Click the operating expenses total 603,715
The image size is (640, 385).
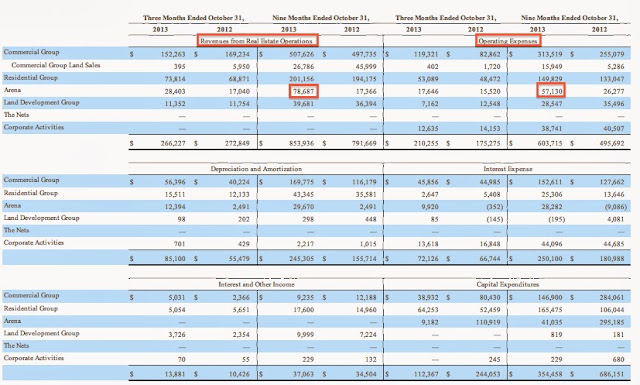click(x=550, y=143)
